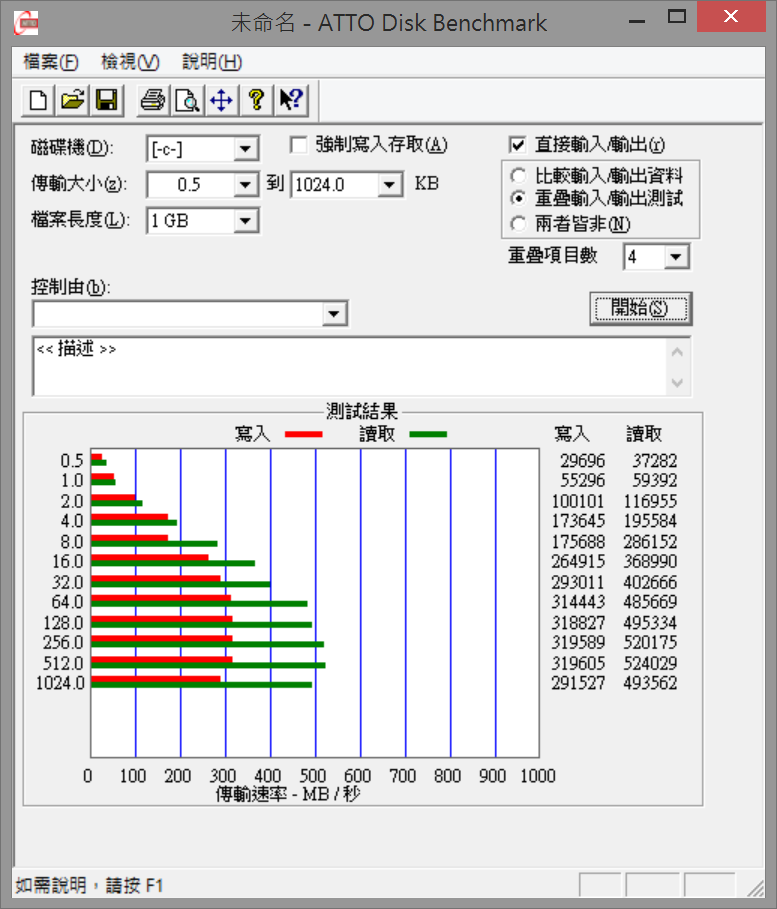Maximize the ATTO Disk Benchmark window

[x=677, y=17]
